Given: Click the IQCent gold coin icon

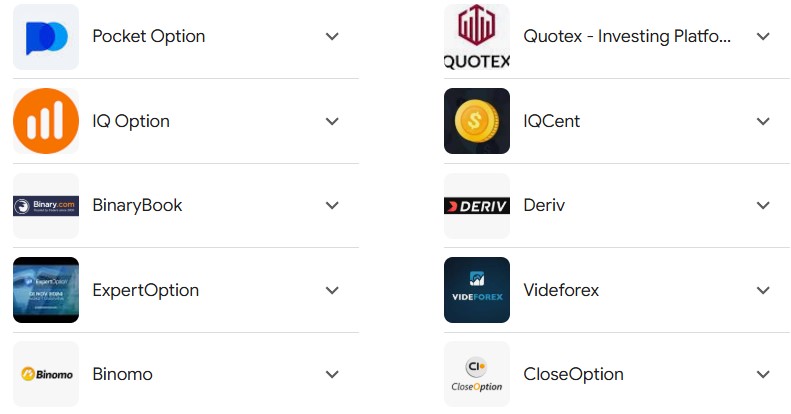Looking at the screenshot, I should point(477,121).
